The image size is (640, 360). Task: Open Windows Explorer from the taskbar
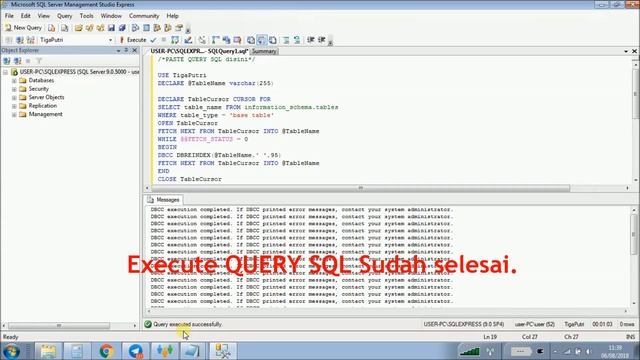pos(48,351)
